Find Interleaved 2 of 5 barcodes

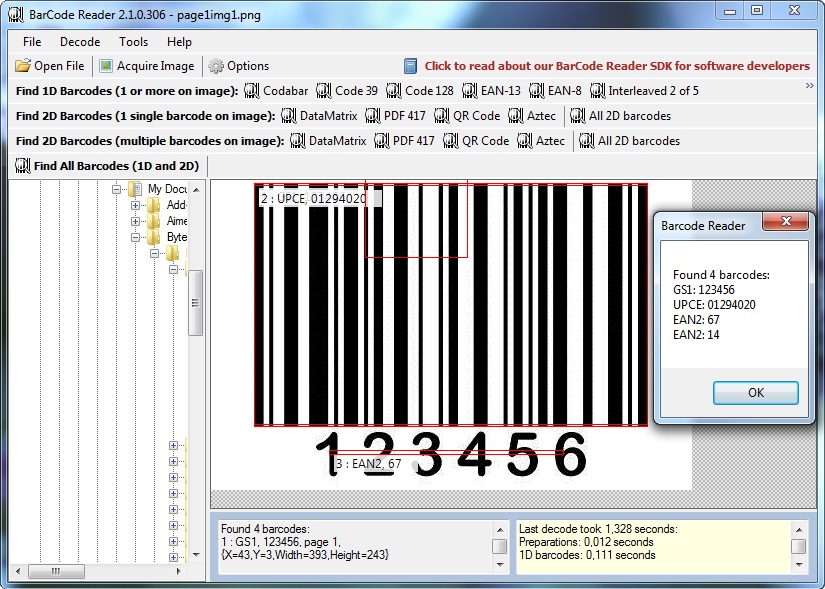645,91
